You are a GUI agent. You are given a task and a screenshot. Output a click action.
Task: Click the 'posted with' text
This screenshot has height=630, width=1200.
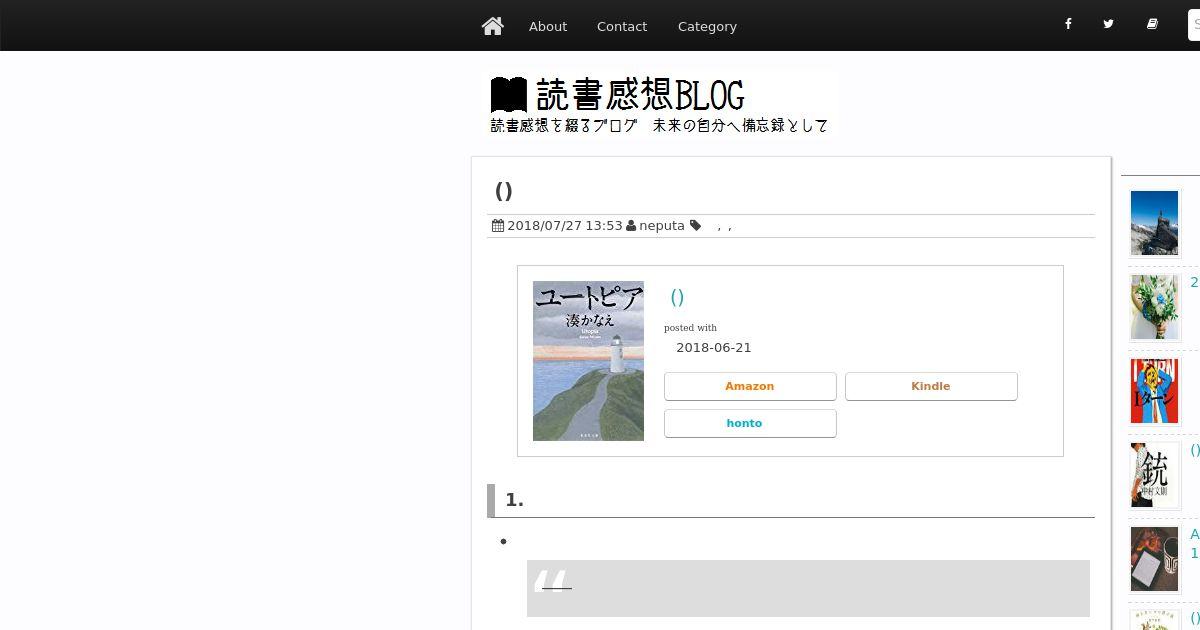pyautogui.click(x=690, y=327)
